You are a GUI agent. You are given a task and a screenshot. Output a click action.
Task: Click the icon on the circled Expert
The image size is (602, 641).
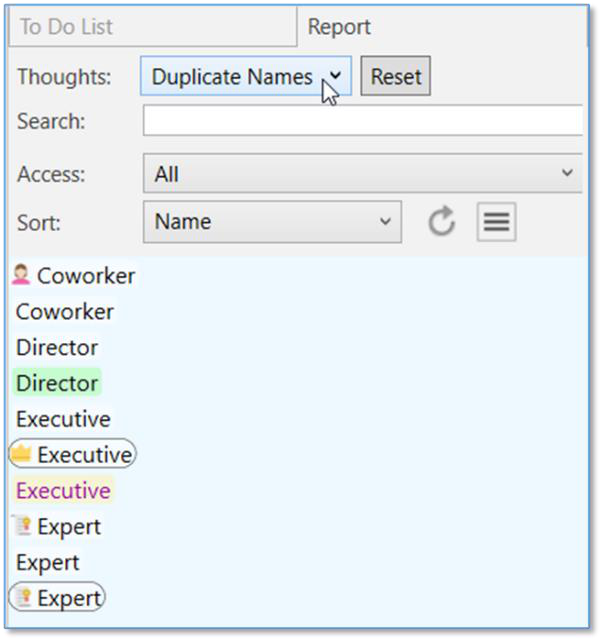coord(23,598)
